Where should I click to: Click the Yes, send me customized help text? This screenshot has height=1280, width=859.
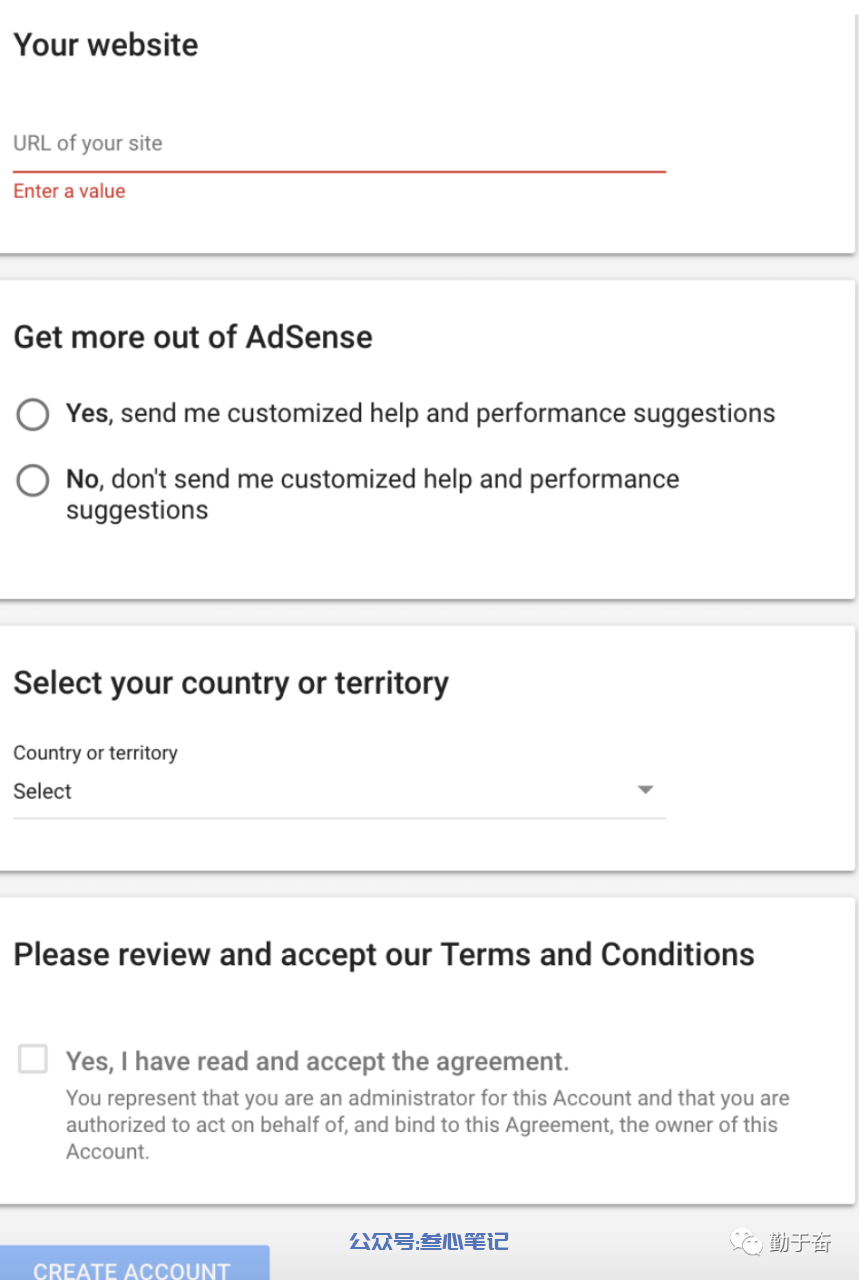pos(421,414)
